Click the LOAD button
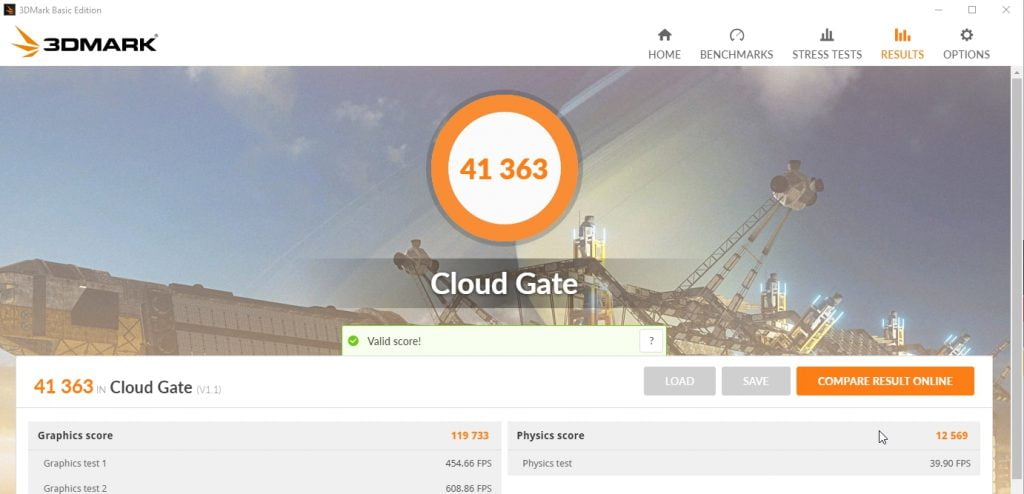This screenshot has width=1024, height=494. pos(679,381)
